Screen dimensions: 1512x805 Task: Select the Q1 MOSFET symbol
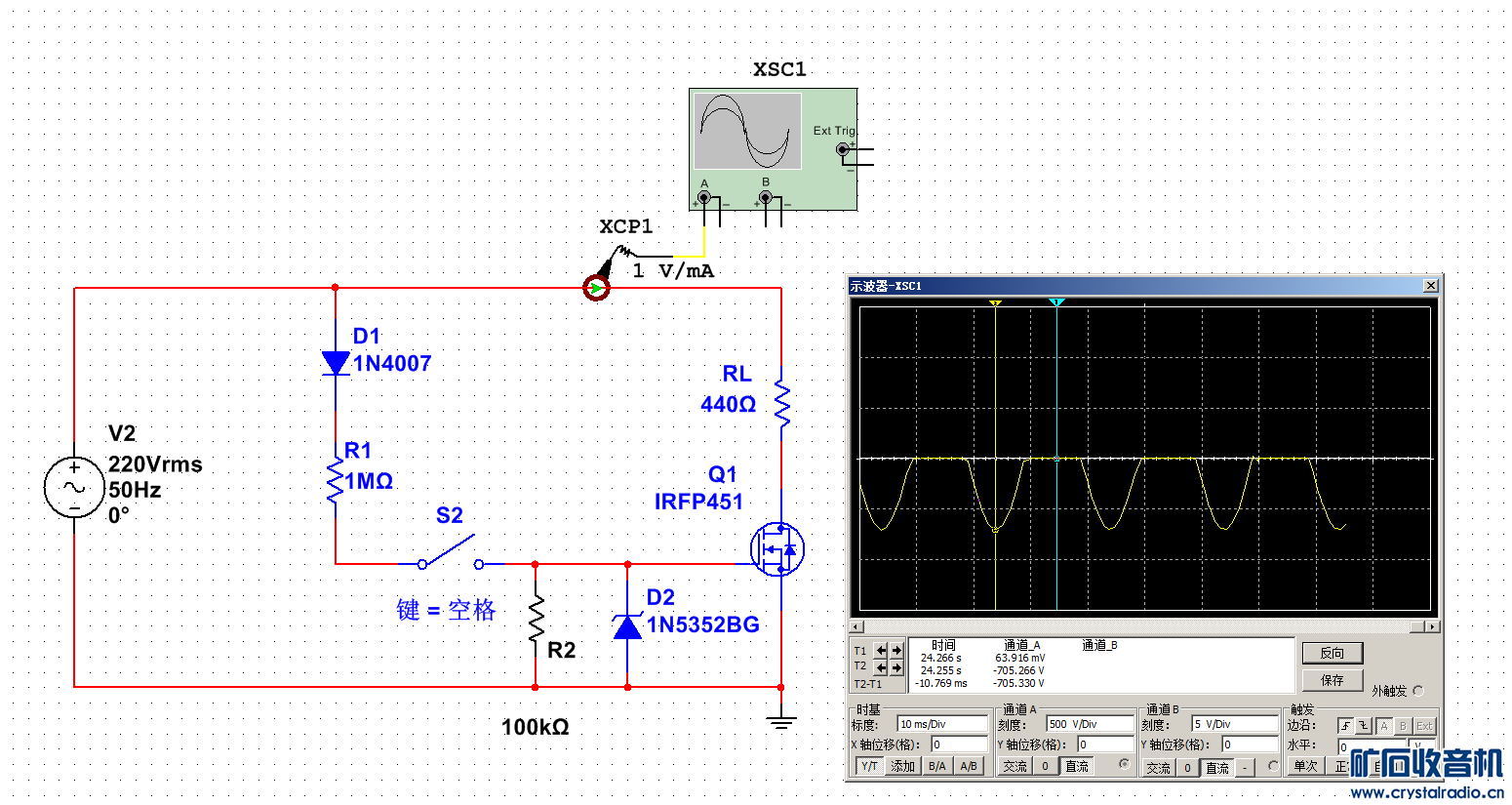[777, 548]
